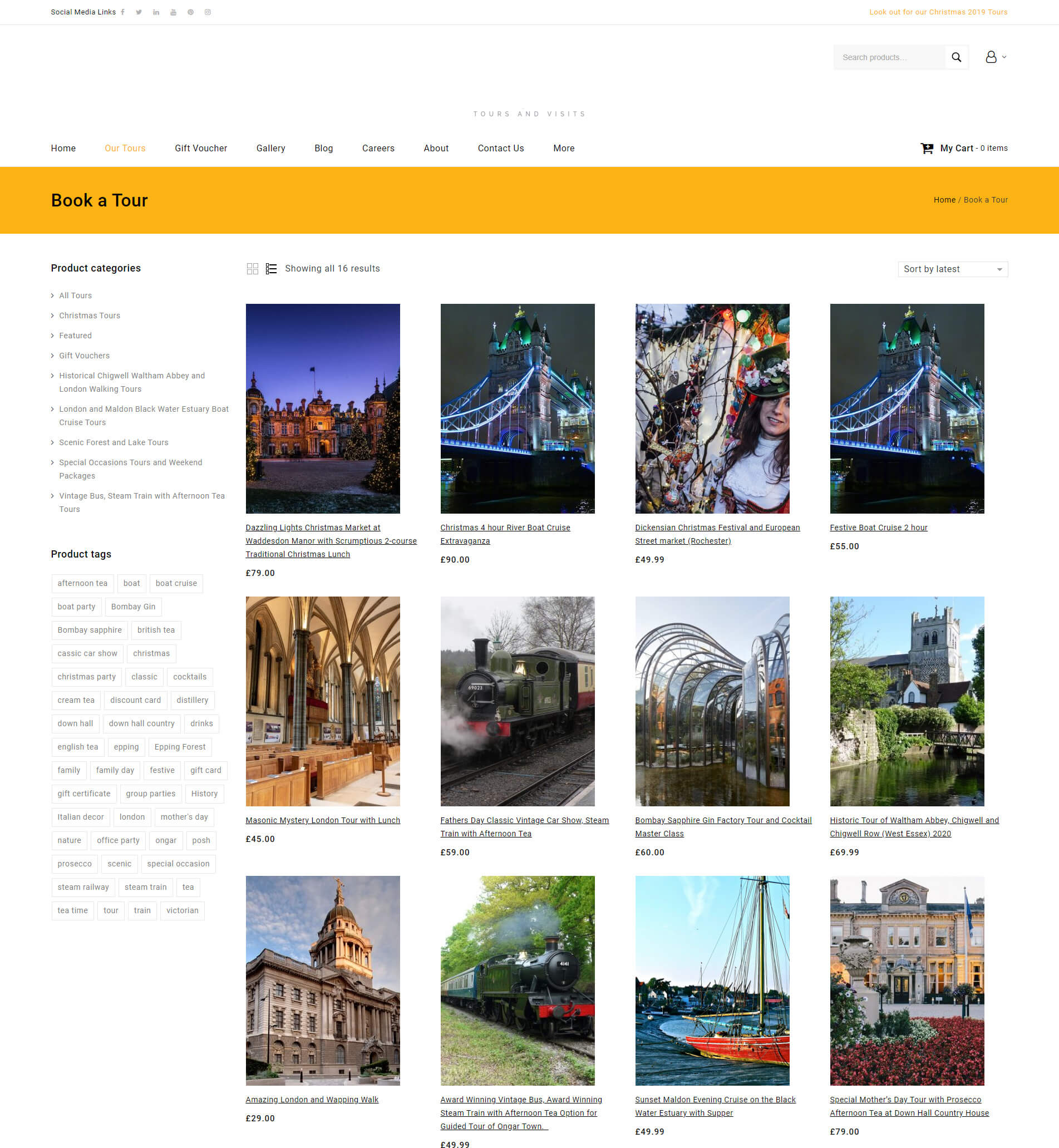Open the Our Tours menu item
Image resolution: width=1059 pixels, height=1148 pixels.
125,149
